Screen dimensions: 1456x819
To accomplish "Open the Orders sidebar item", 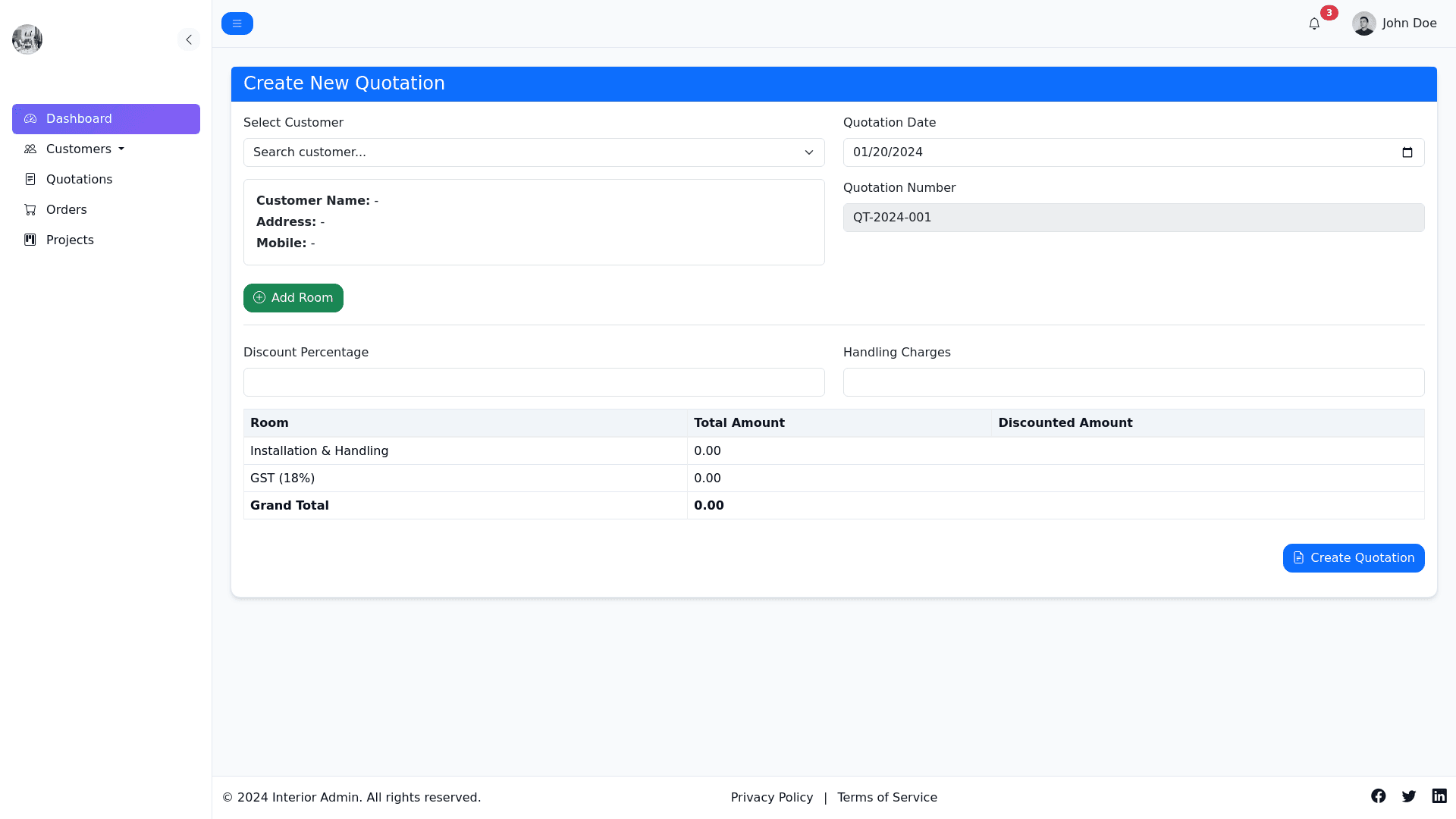I will click(67, 210).
